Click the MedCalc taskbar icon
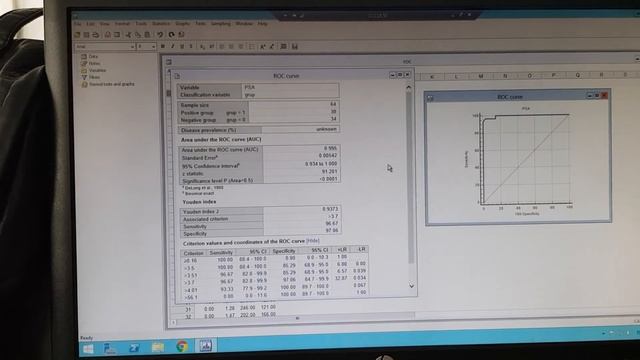Image resolution: width=640 pixels, height=360 pixels. (205, 346)
